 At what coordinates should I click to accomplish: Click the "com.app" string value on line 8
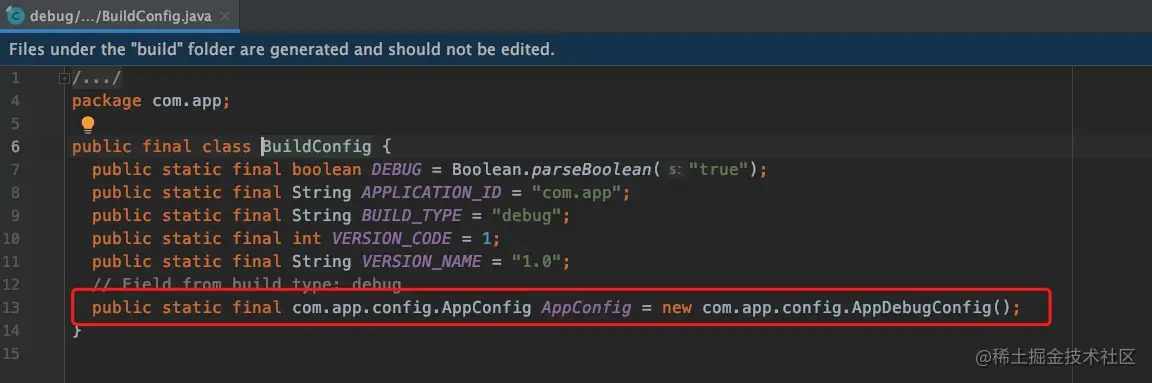pyautogui.click(x=577, y=193)
